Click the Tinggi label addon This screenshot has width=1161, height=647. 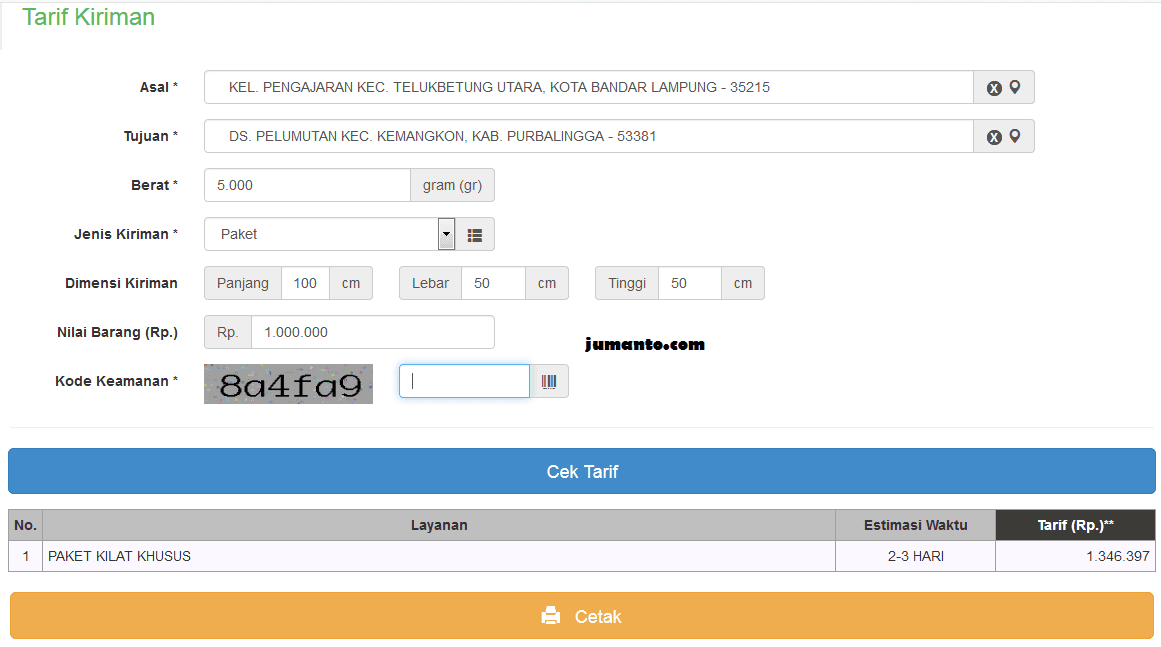point(627,283)
